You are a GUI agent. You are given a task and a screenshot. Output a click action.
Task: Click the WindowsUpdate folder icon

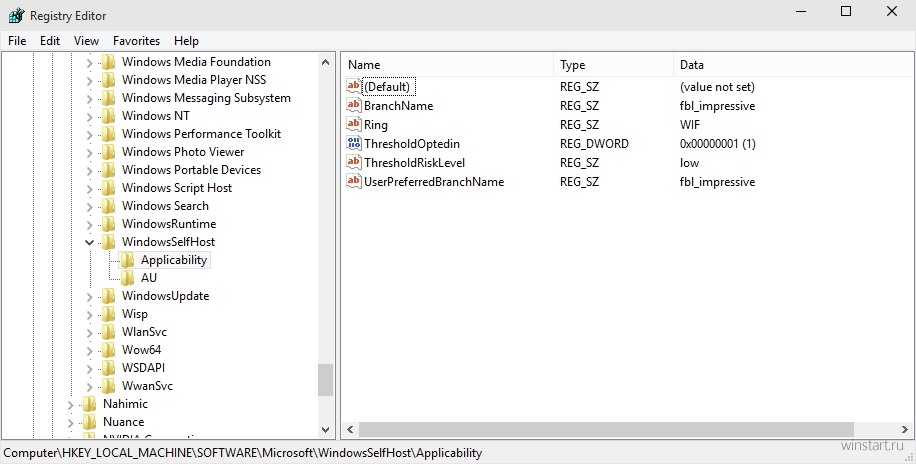pos(109,296)
